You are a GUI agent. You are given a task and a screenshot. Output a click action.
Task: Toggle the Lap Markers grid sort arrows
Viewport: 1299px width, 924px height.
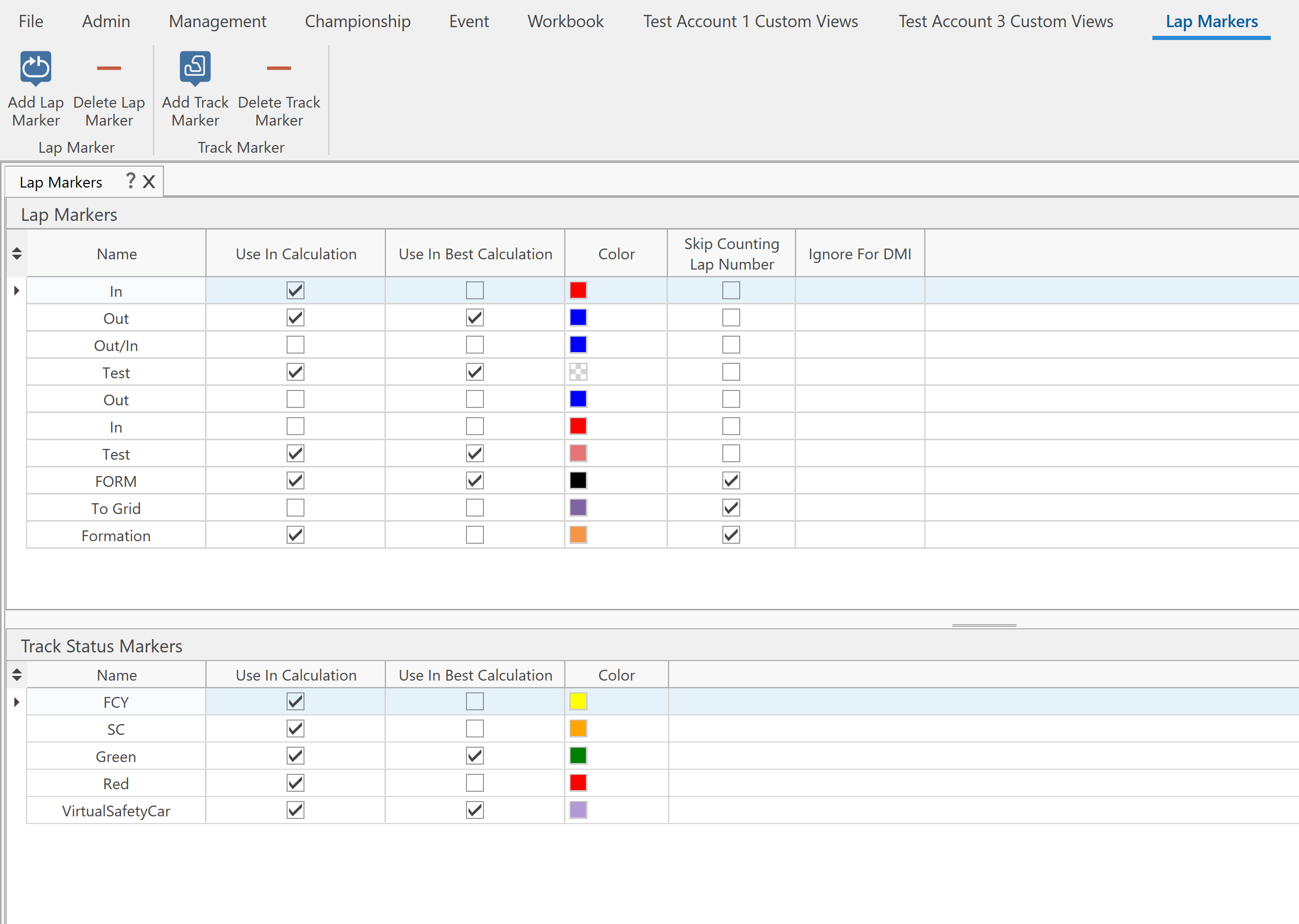click(17, 254)
